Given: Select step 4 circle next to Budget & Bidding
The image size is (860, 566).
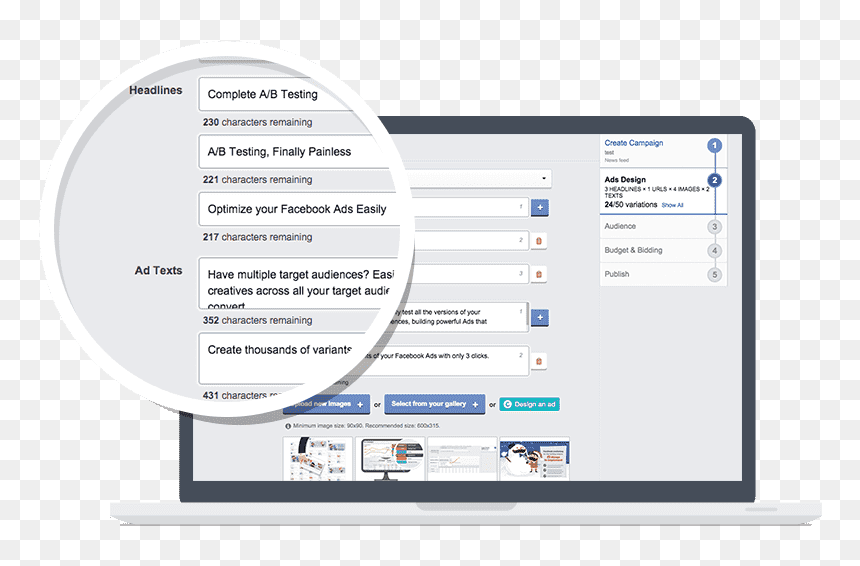Looking at the screenshot, I should tap(714, 251).
